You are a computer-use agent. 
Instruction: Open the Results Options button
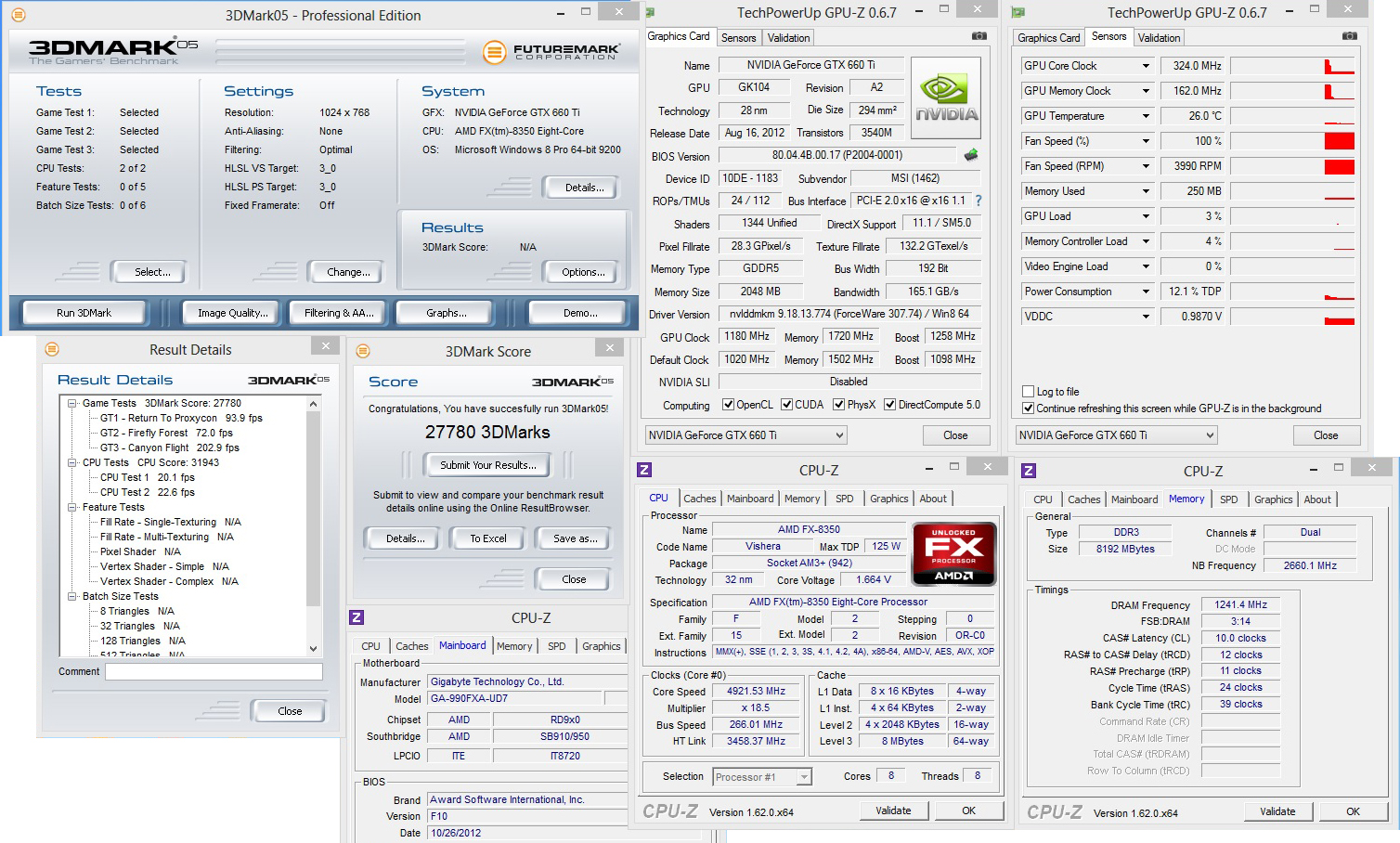582,272
